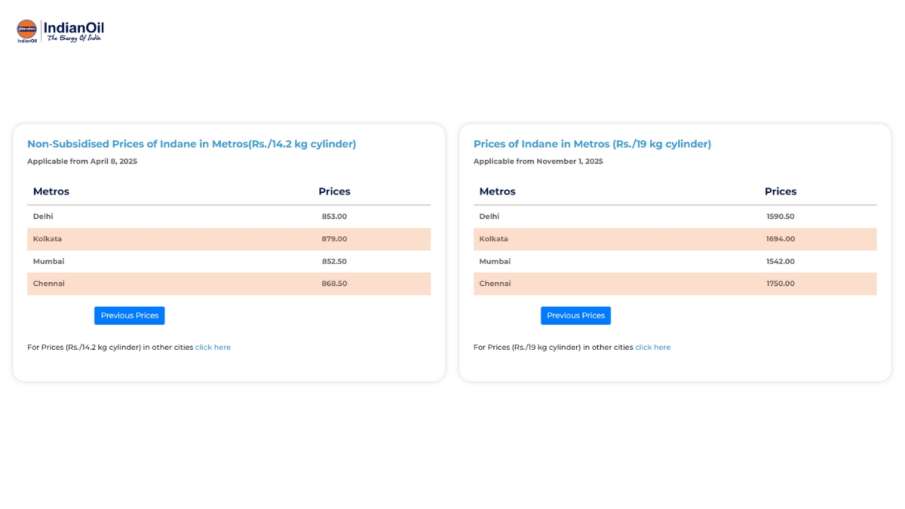Click the 1590.50 price value
The image size is (905, 509).
click(x=780, y=216)
